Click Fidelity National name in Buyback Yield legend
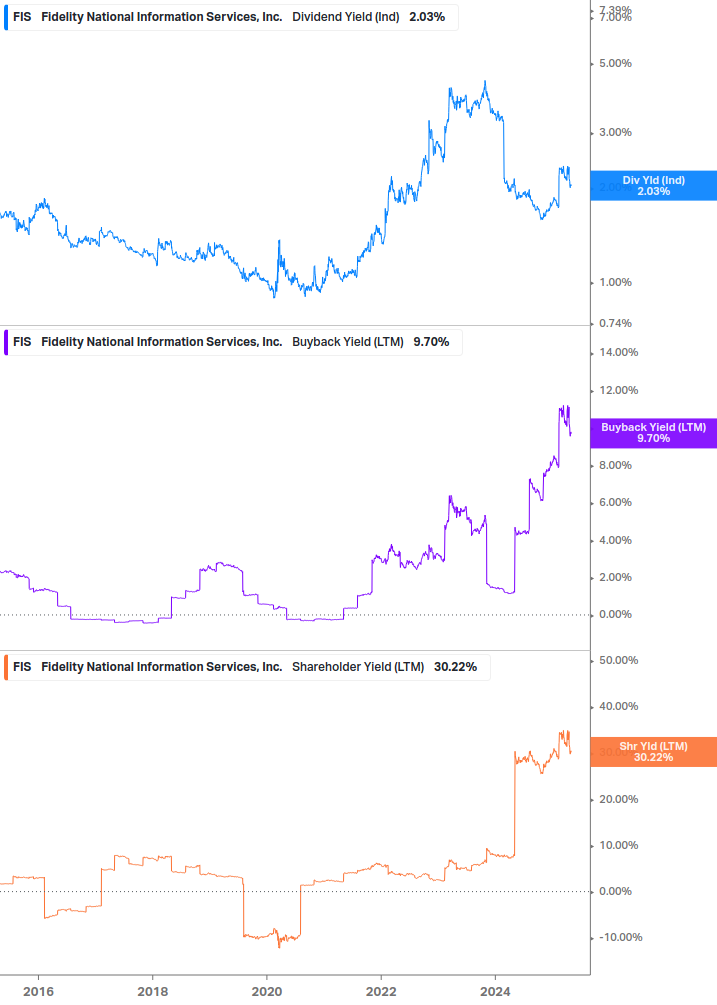 [161, 342]
